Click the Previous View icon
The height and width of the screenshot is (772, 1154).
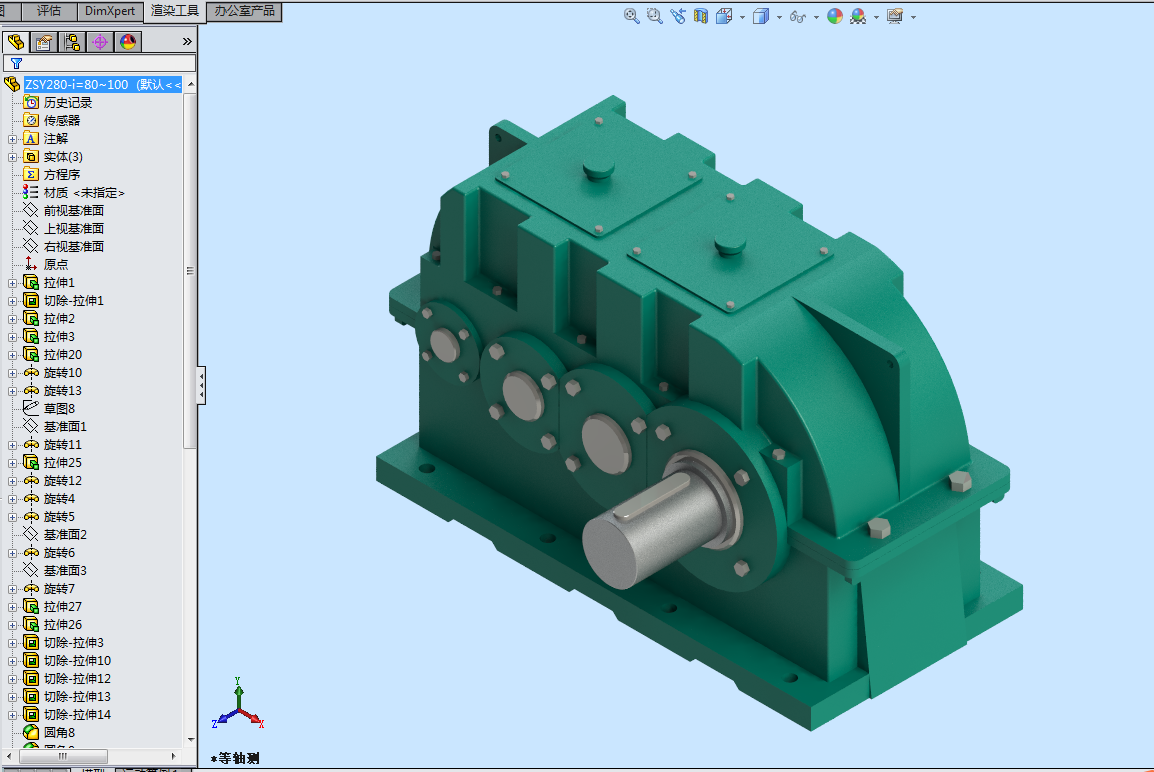tap(678, 16)
